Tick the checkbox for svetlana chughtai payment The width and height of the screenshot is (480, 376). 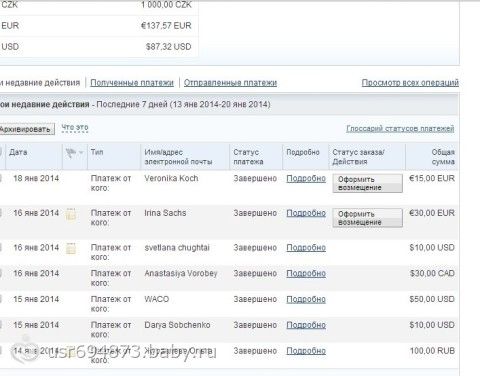tap(1, 248)
